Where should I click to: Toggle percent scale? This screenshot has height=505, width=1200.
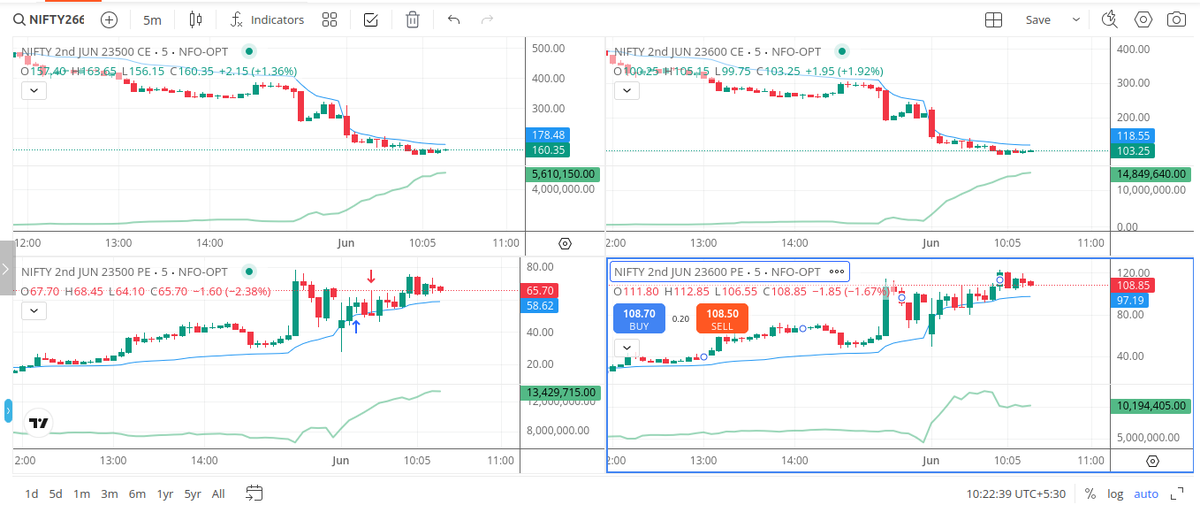click(x=1090, y=494)
